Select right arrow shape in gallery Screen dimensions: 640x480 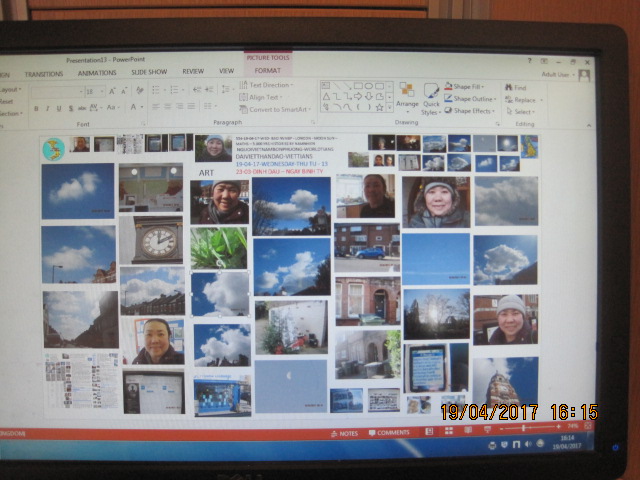(358, 96)
